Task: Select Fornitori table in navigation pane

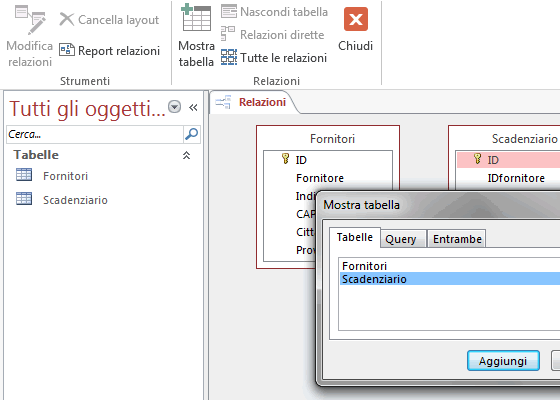Action: [65, 176]
